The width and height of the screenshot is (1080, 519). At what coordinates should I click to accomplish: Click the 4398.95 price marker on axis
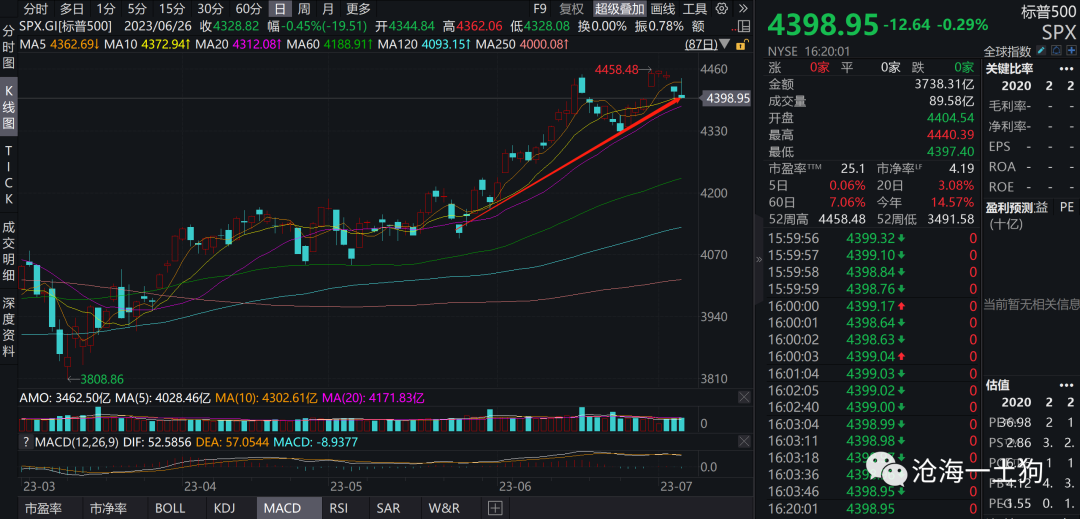727,98
